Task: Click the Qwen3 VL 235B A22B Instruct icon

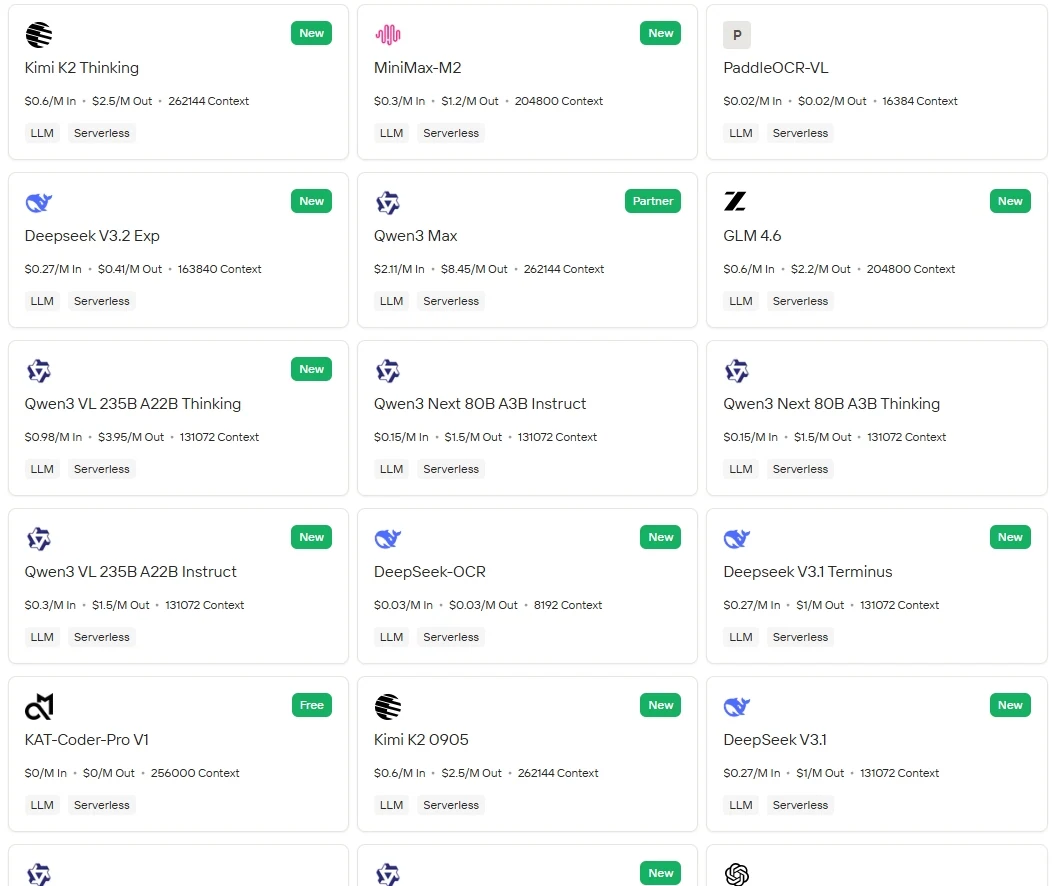Action: (x=38, y=538)
